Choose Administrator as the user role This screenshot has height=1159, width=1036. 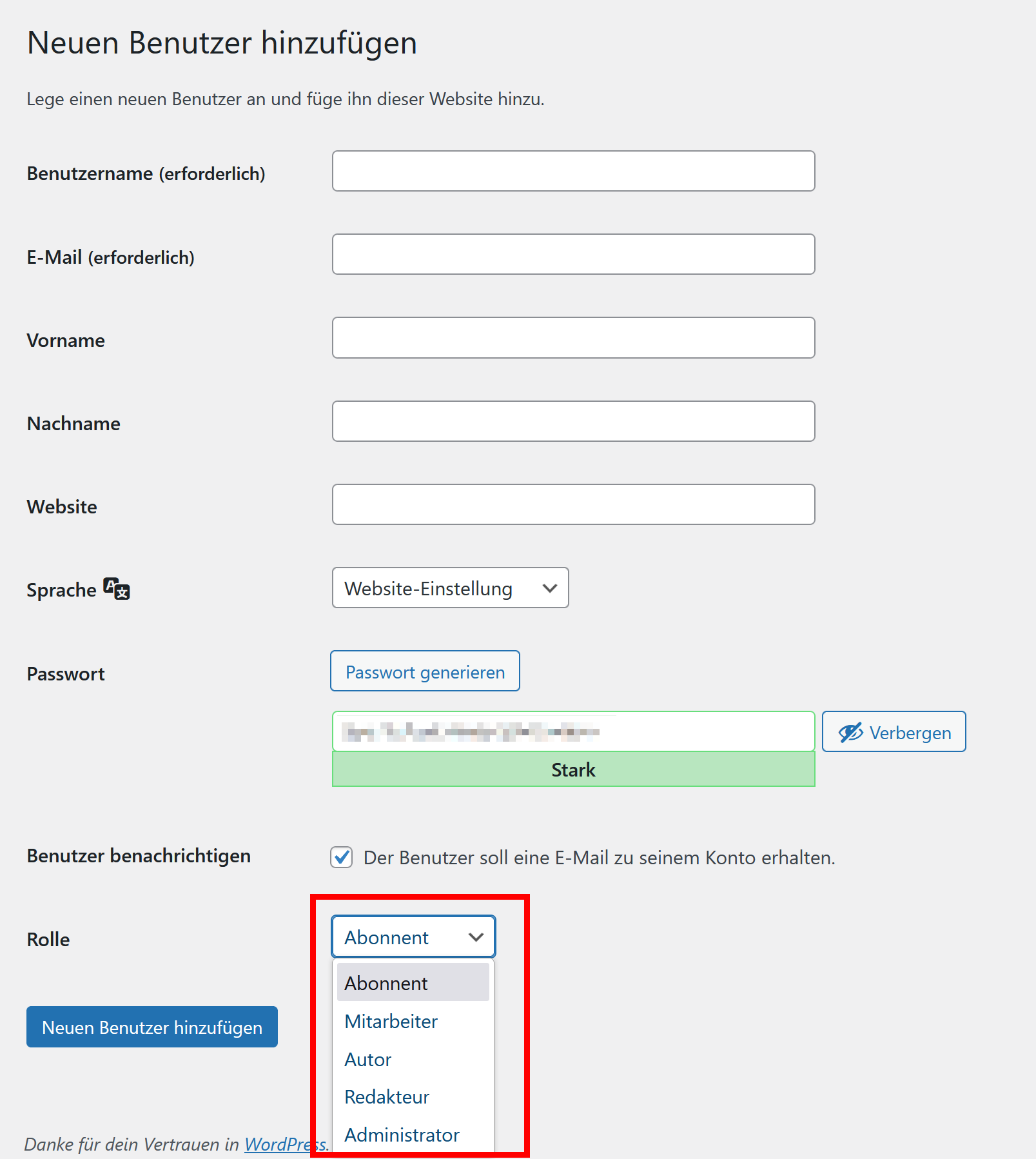point(413,1134)
